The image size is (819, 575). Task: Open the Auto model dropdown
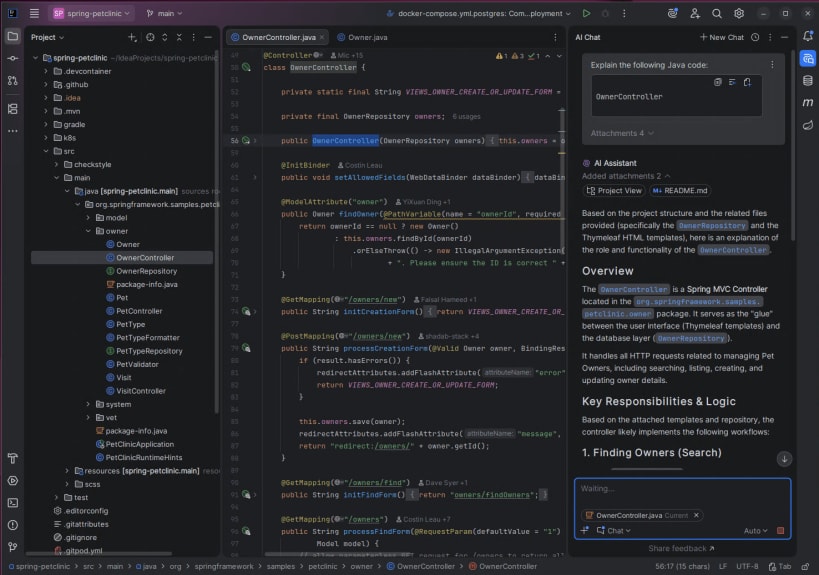tap(755, 531)
